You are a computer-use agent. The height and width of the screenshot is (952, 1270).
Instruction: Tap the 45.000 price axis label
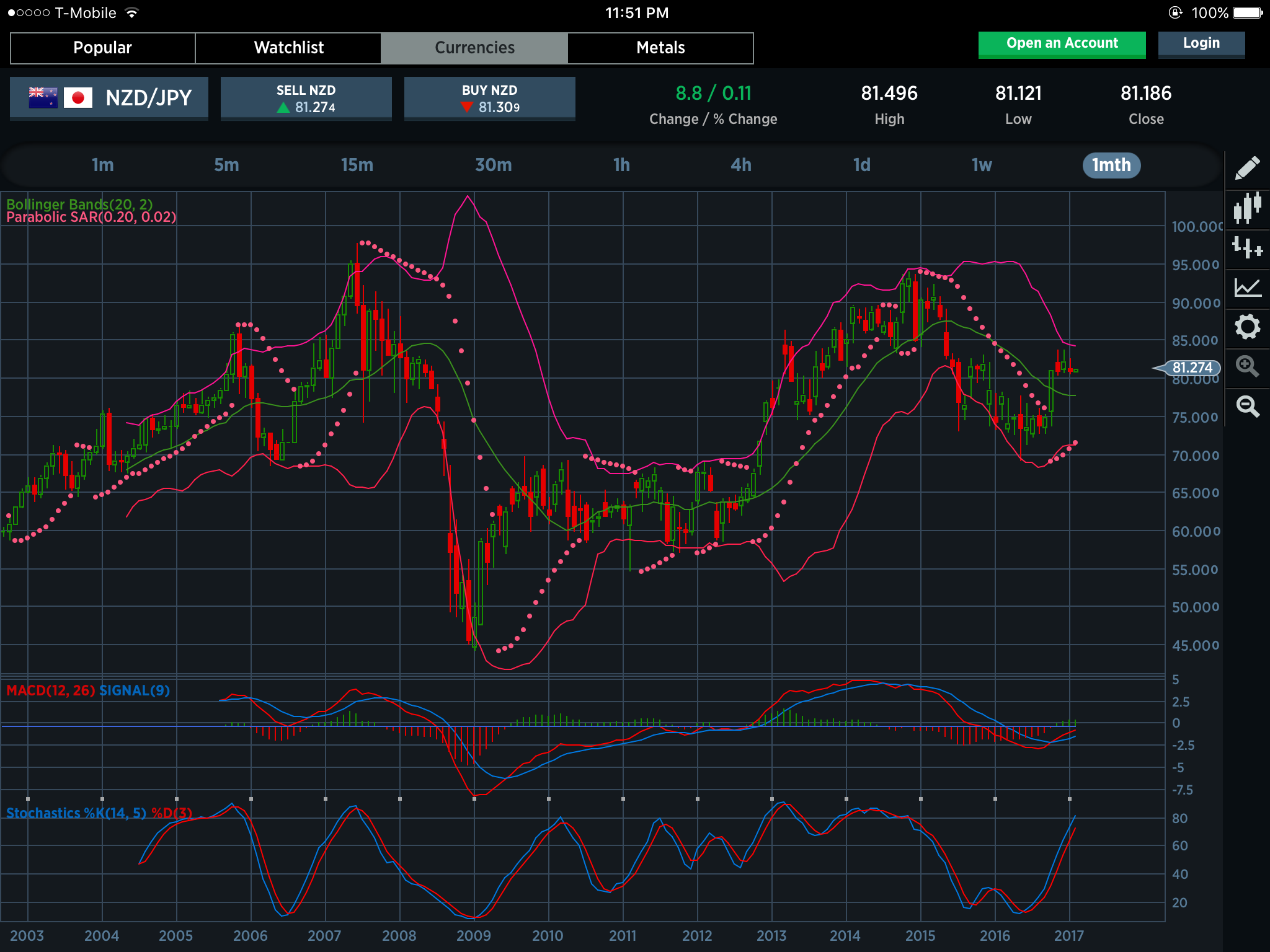click(x=1196, y=646)
